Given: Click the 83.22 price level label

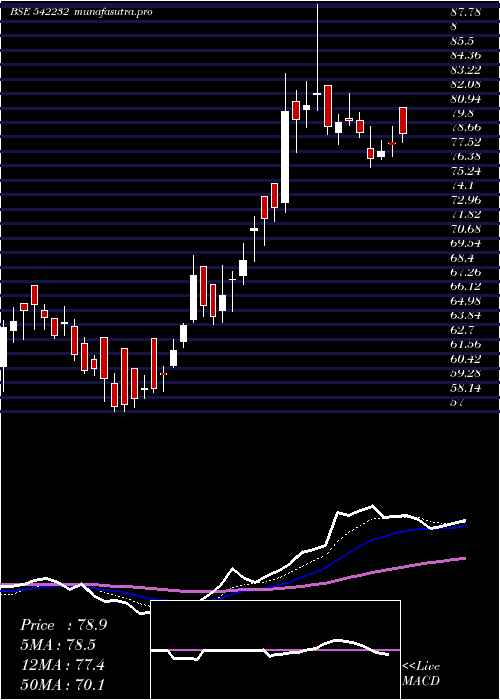Looking at the screenshot, I should coord(466,70).
